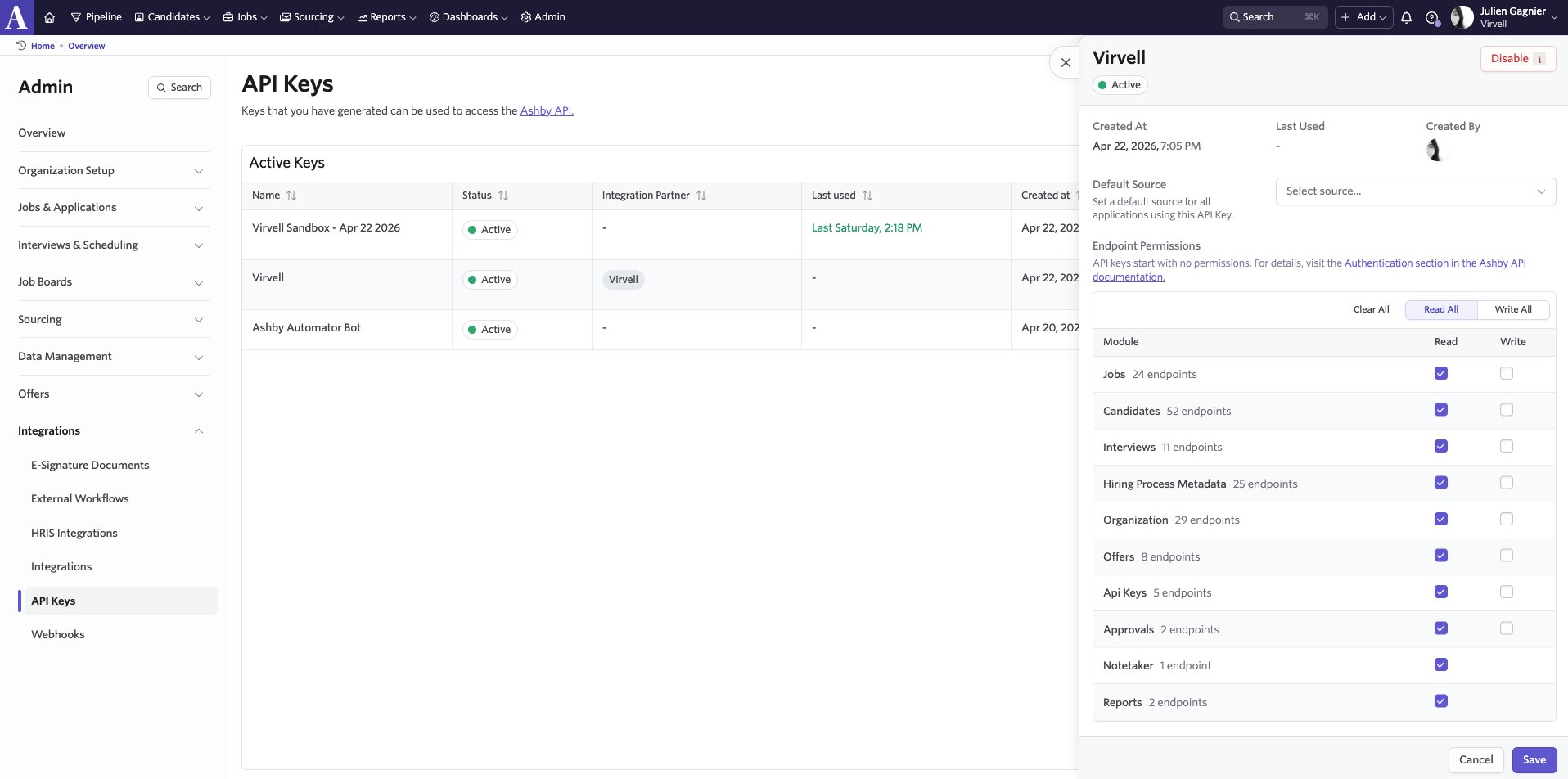
Task: Click the Virvell integration partner tag
Action: pos(623,280)
